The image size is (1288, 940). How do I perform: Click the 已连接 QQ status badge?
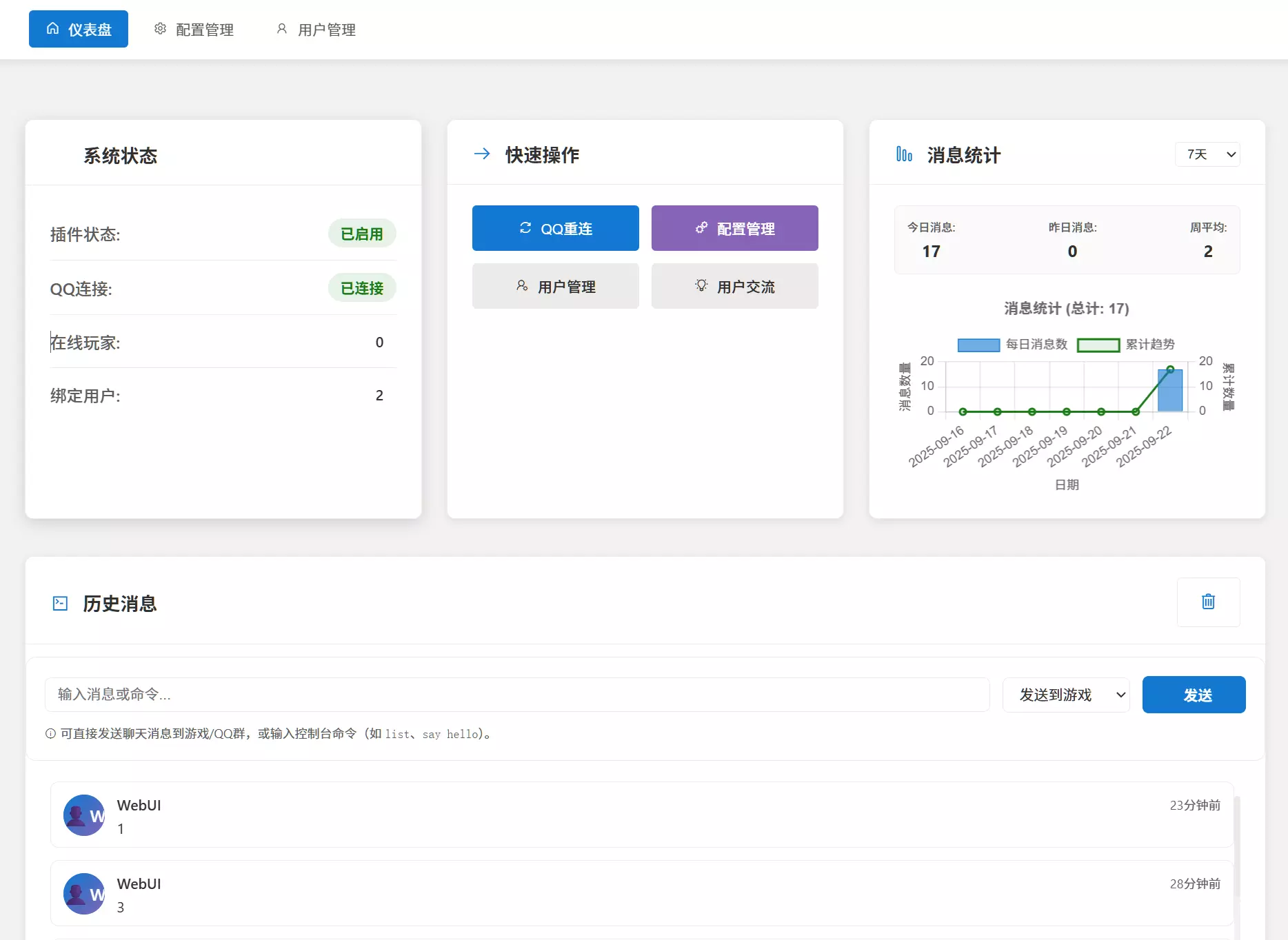pyautogui.click(x=362, y=288)
